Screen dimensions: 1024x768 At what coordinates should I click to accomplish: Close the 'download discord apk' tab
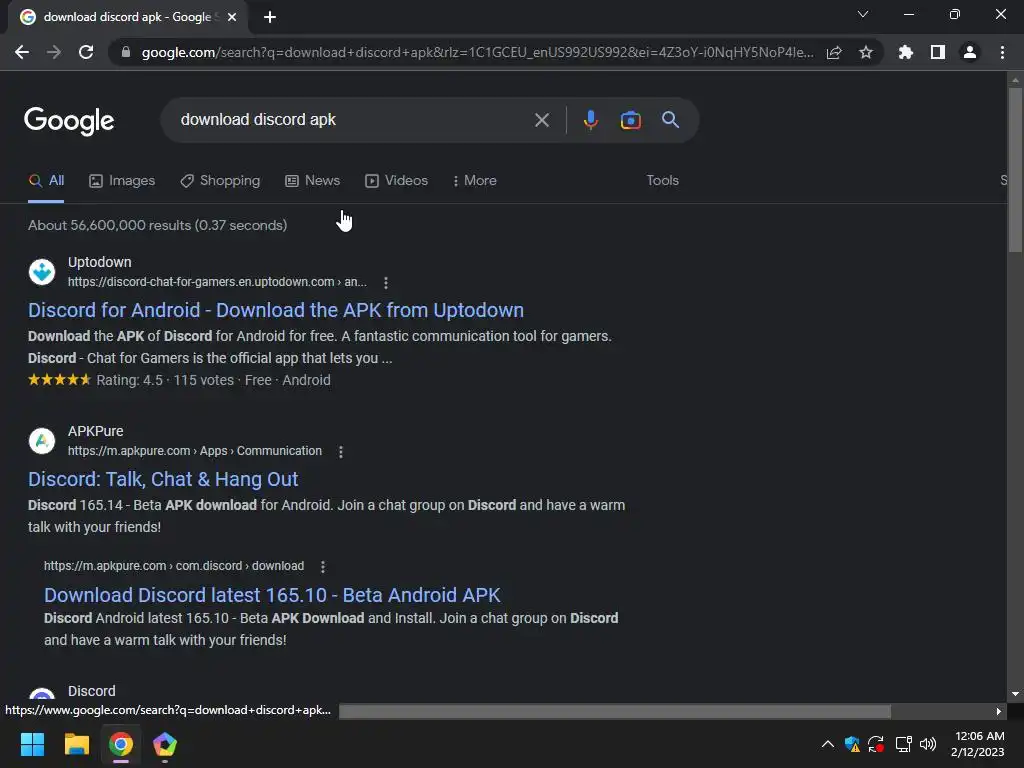tap(232, 17)
